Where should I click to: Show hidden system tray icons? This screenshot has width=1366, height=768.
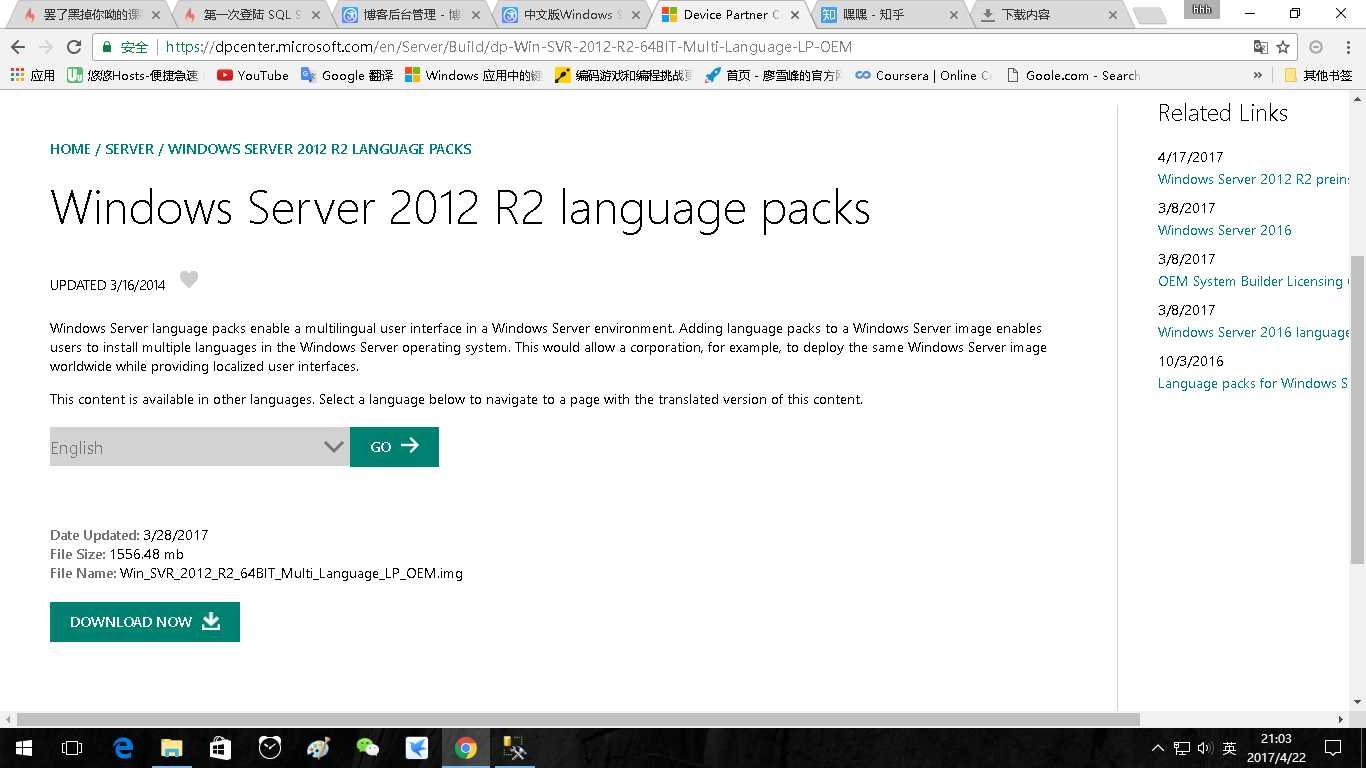(x=1158, y=748)
